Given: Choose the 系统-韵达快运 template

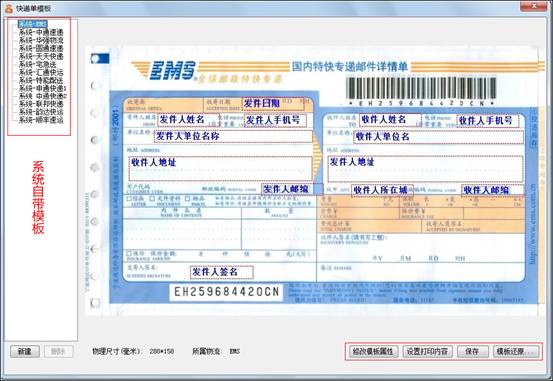Looking at the screenshot, I should point(41,112).
